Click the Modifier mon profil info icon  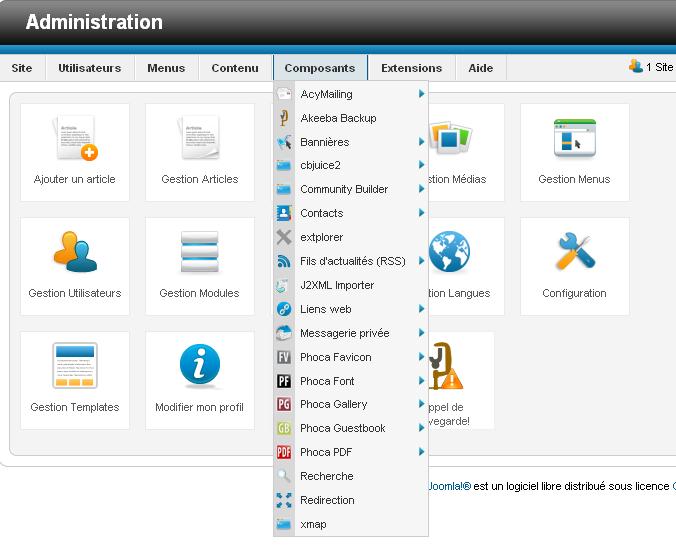click(x=200, y=366)
